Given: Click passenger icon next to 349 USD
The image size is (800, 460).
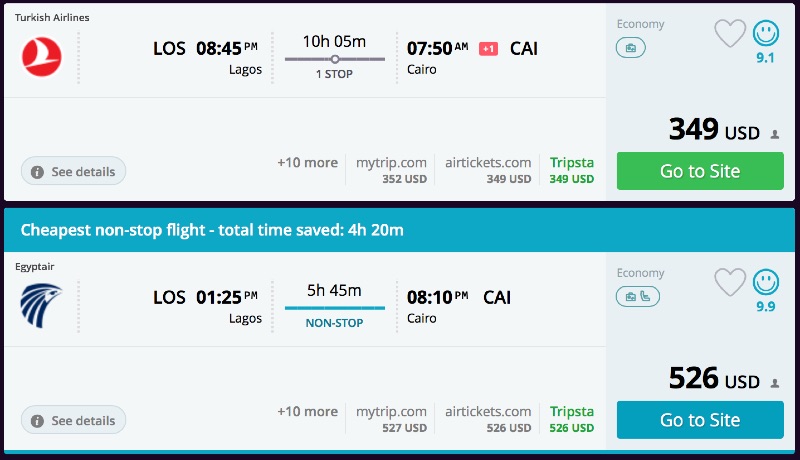Looking at the screenshot, I should pos(775,133).
